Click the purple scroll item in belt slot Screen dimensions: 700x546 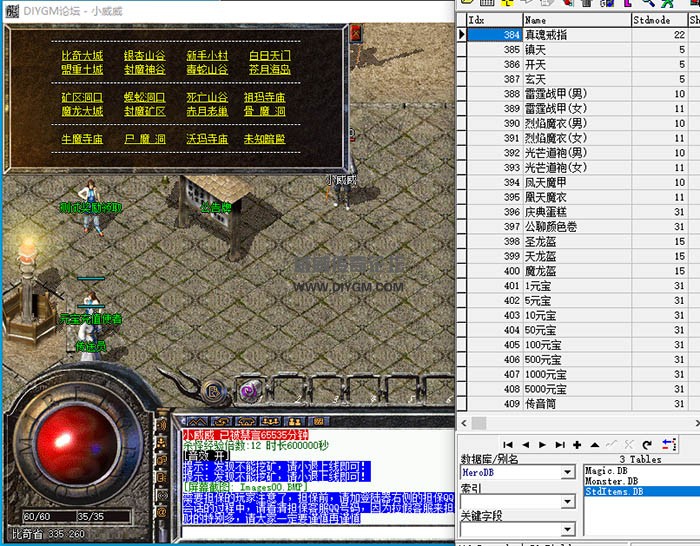point(249,392)
